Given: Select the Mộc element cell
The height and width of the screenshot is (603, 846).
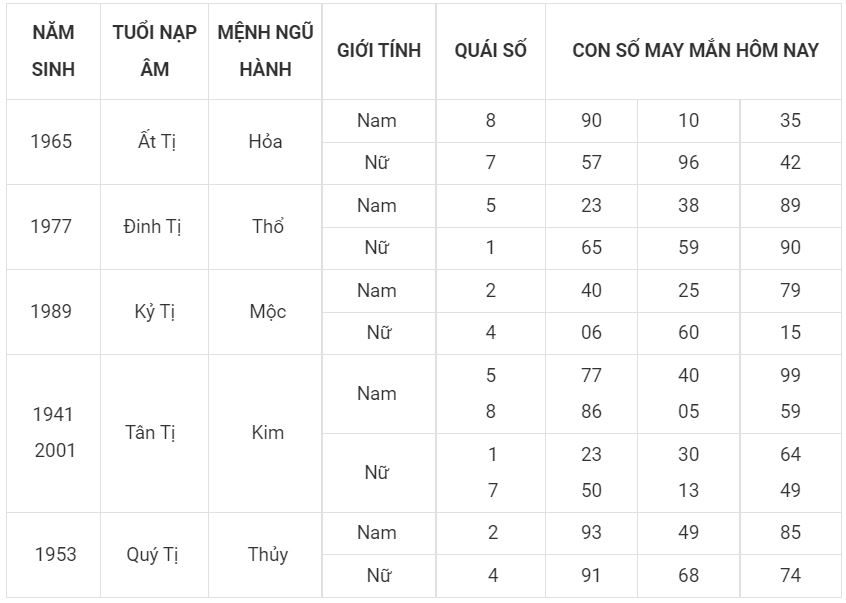Looking at the screenshot, I should [x=265, y=312].
